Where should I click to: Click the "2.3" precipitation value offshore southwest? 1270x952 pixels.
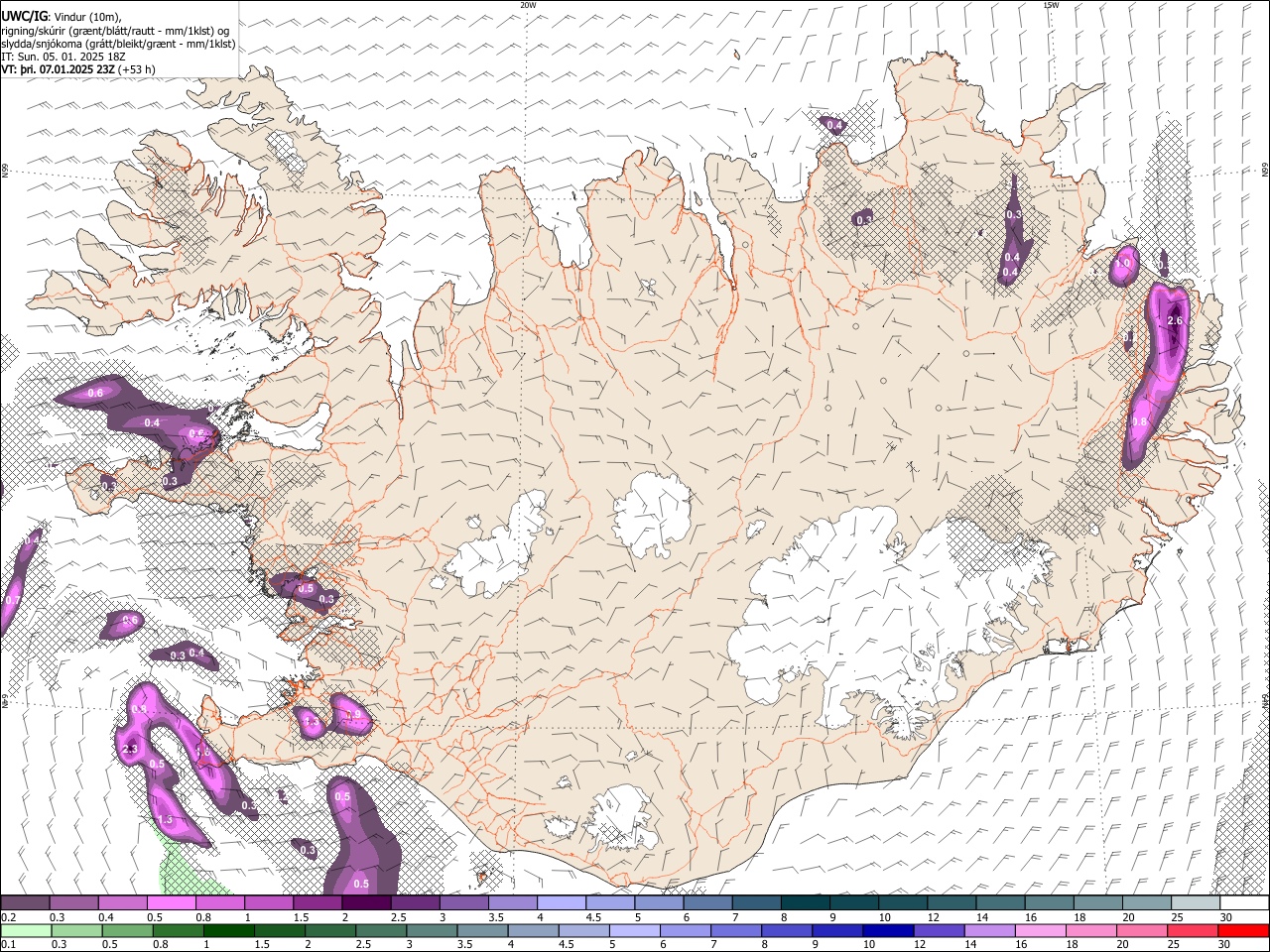tap(130, 750)
